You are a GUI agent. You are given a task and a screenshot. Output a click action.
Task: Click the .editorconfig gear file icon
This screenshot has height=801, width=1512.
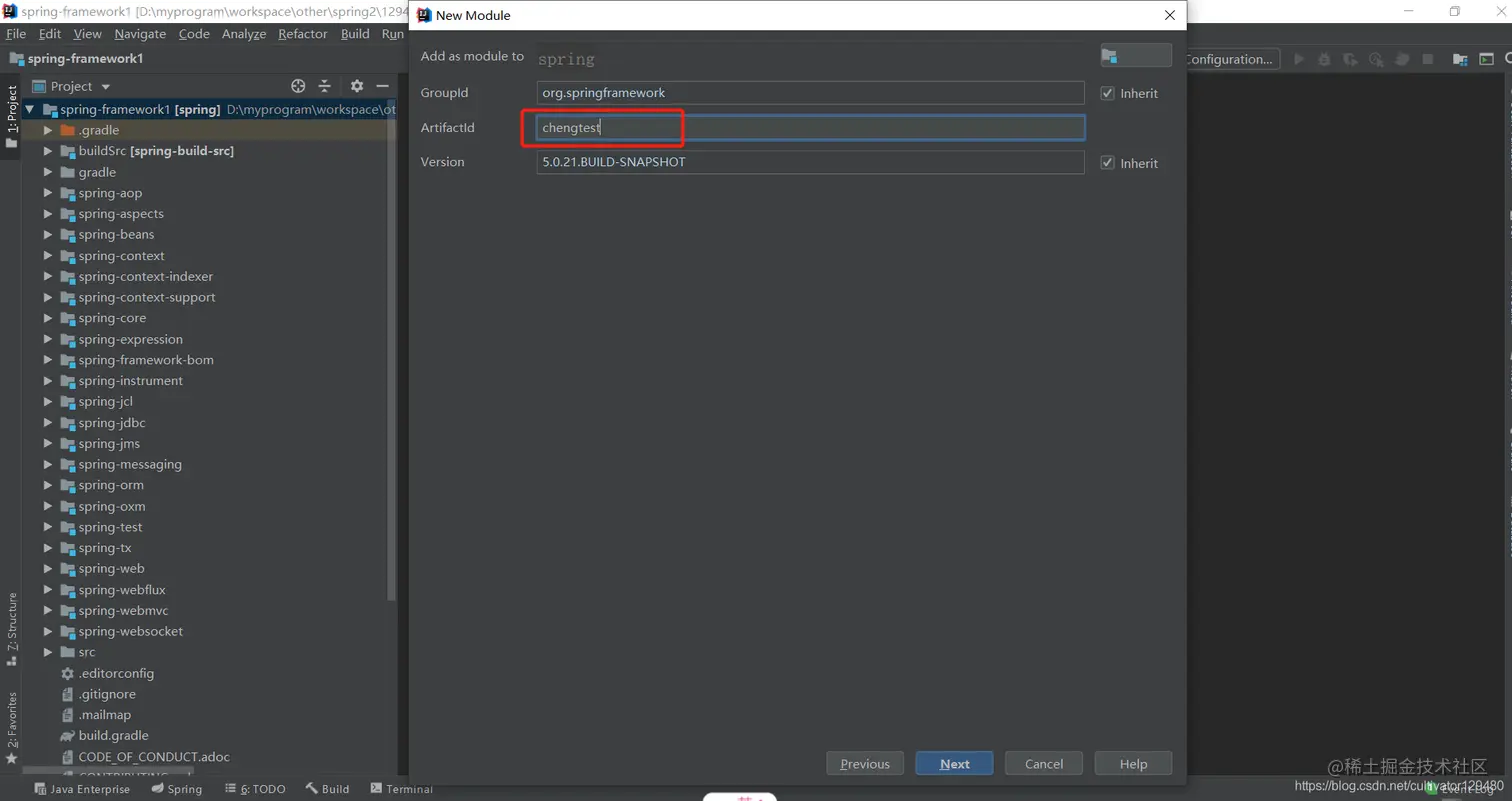pos(68,673)
